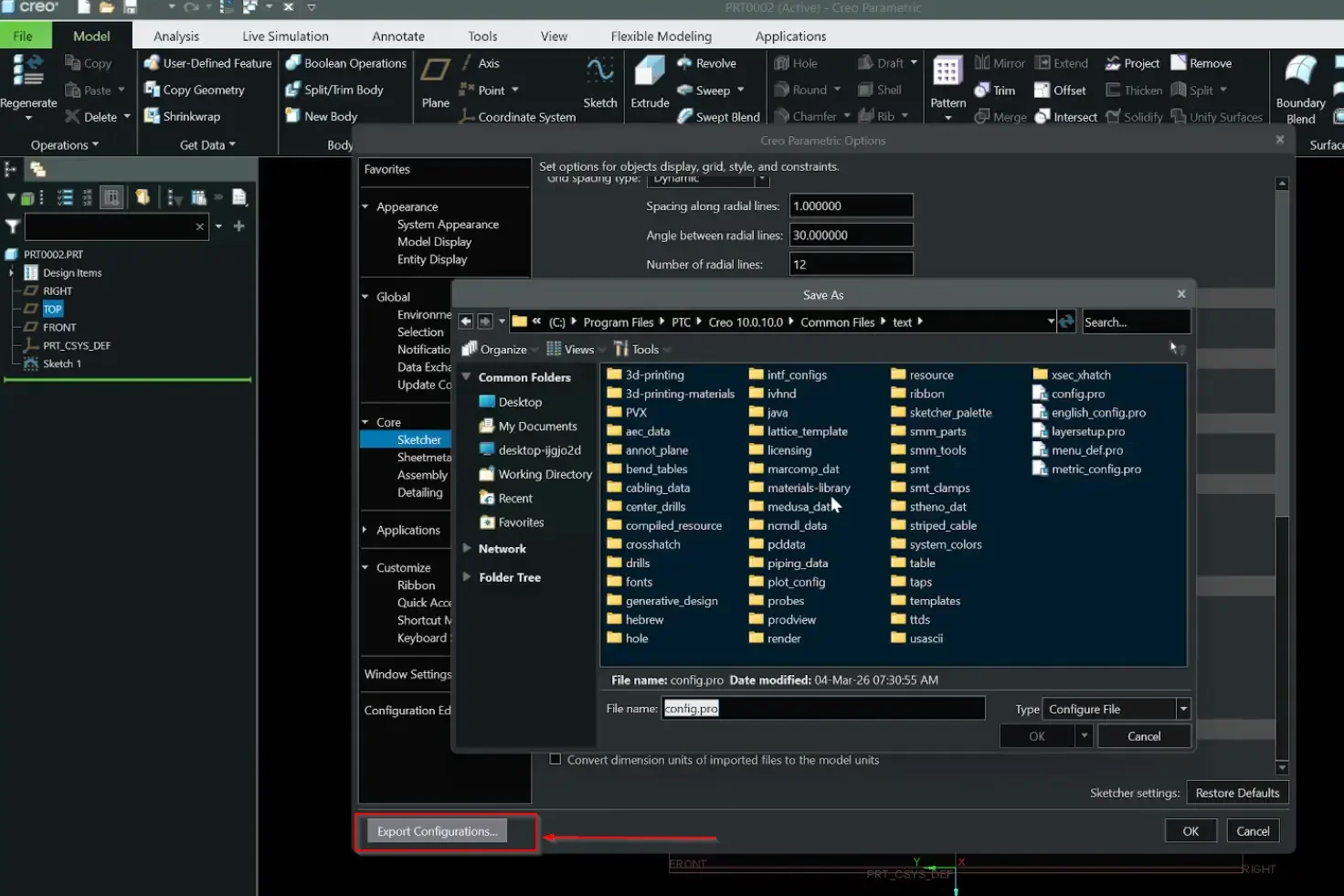Open User-Defined Feature tool
The width and height of the screenshot is (1344, 896).
click(207, 63)
